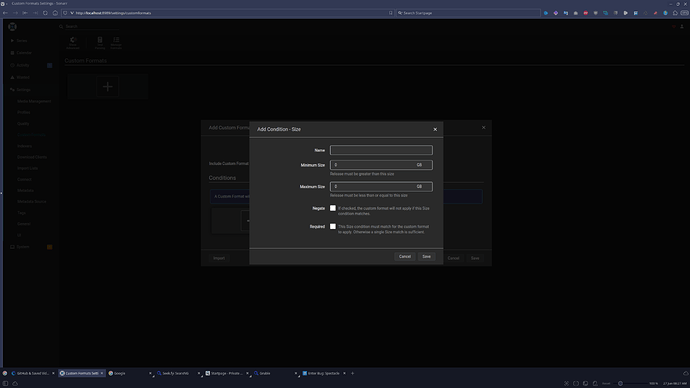Open the user account icon
The width and height of the screenshot is (690, 388).
point(682,27)
